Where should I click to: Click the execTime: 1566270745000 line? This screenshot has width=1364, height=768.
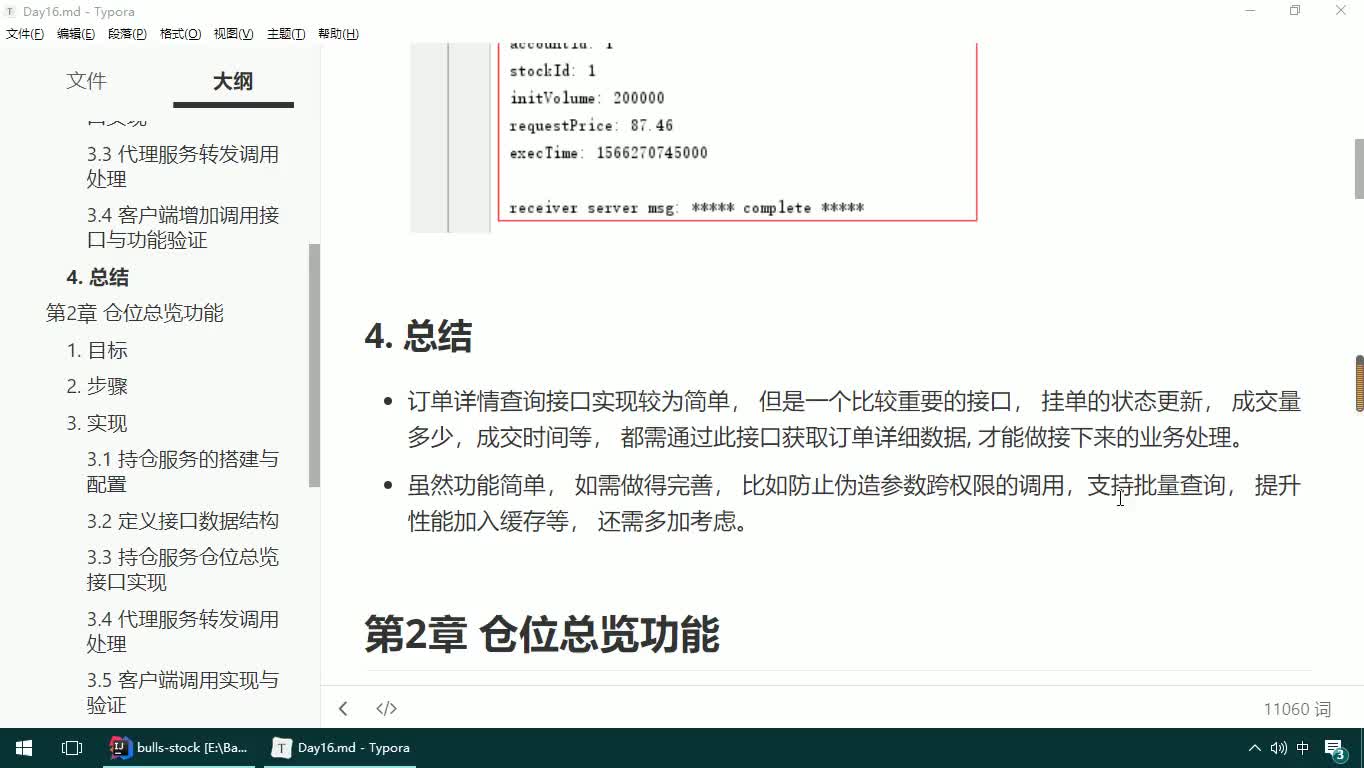tap(608, 153)
